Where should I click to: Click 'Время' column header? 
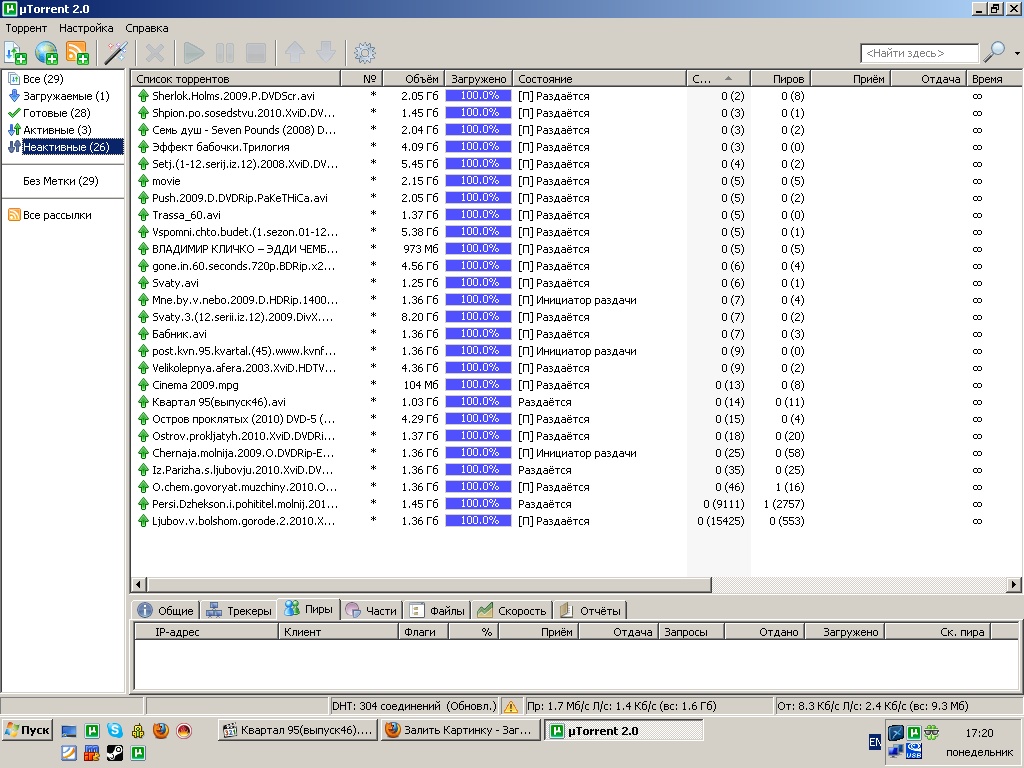point(993,79)
